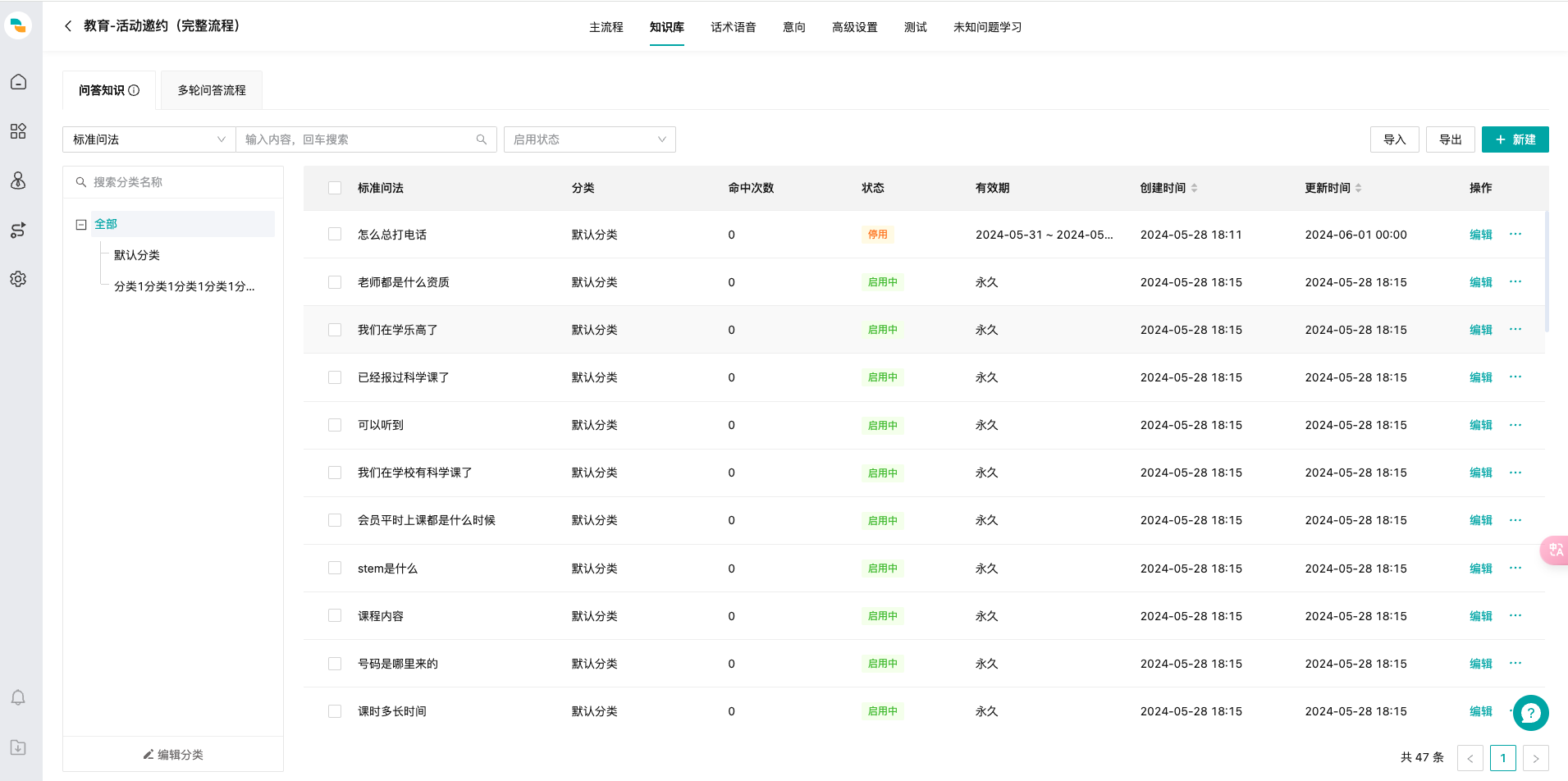Go to next page with right arrow

[x=1536, y=758]
